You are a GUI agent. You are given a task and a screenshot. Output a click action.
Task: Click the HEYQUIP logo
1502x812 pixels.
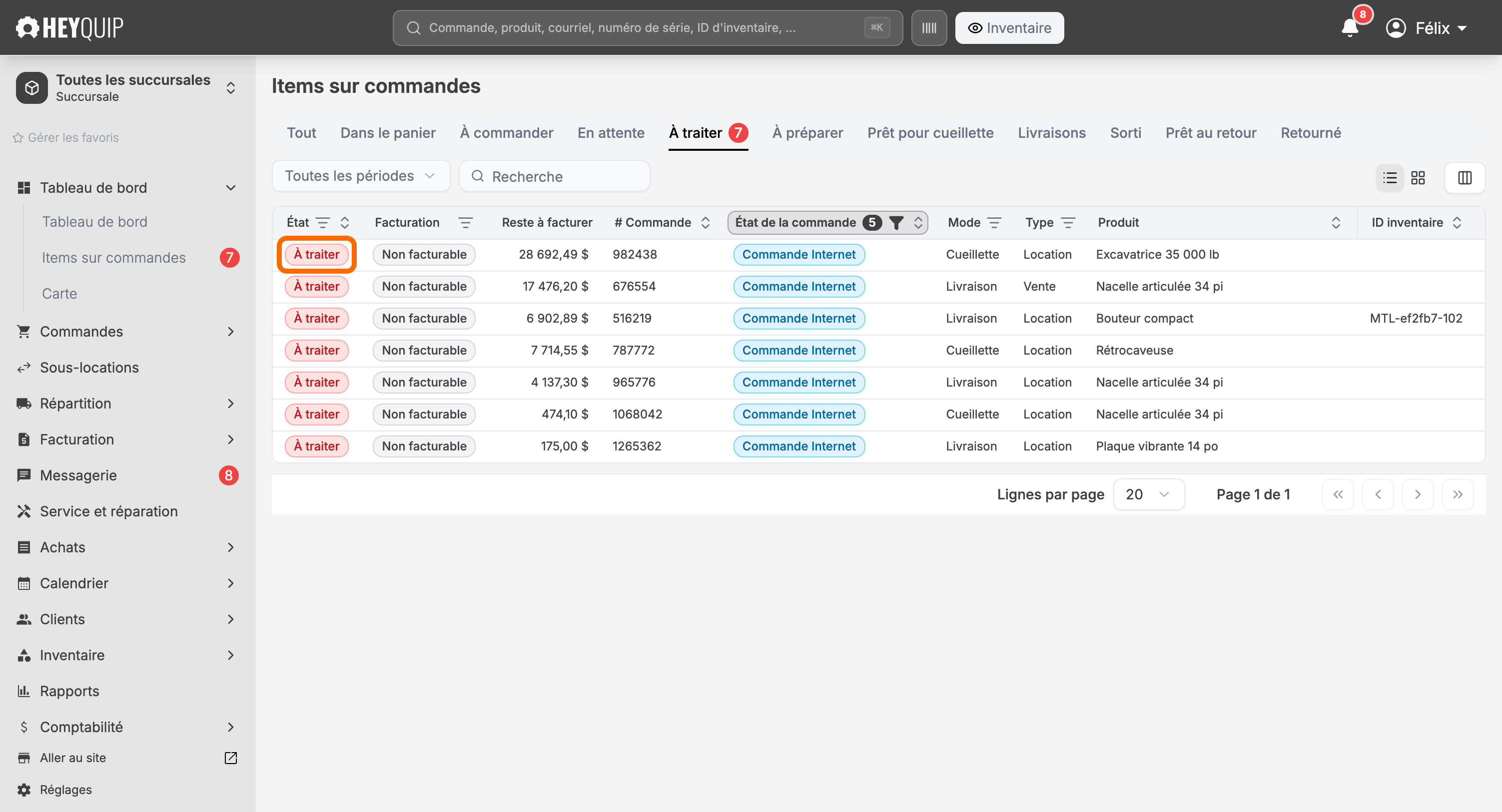point(69,27)
